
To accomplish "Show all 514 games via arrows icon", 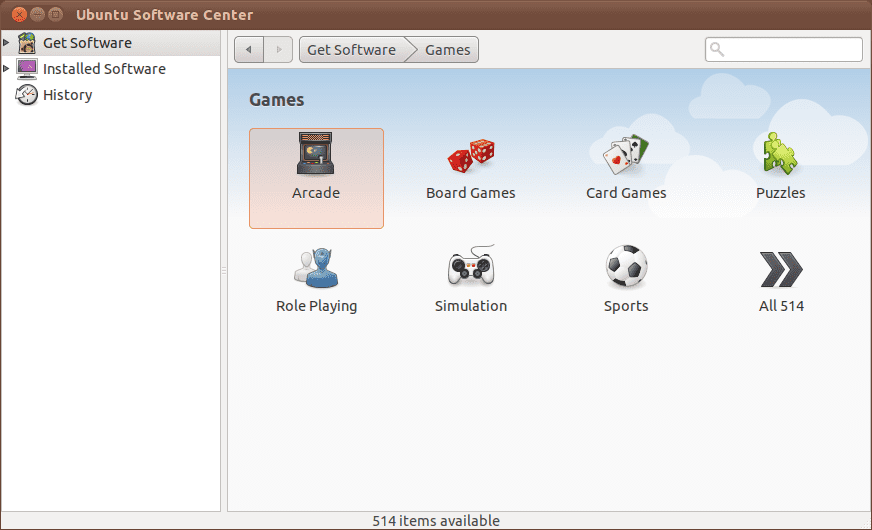I will 781,269.
